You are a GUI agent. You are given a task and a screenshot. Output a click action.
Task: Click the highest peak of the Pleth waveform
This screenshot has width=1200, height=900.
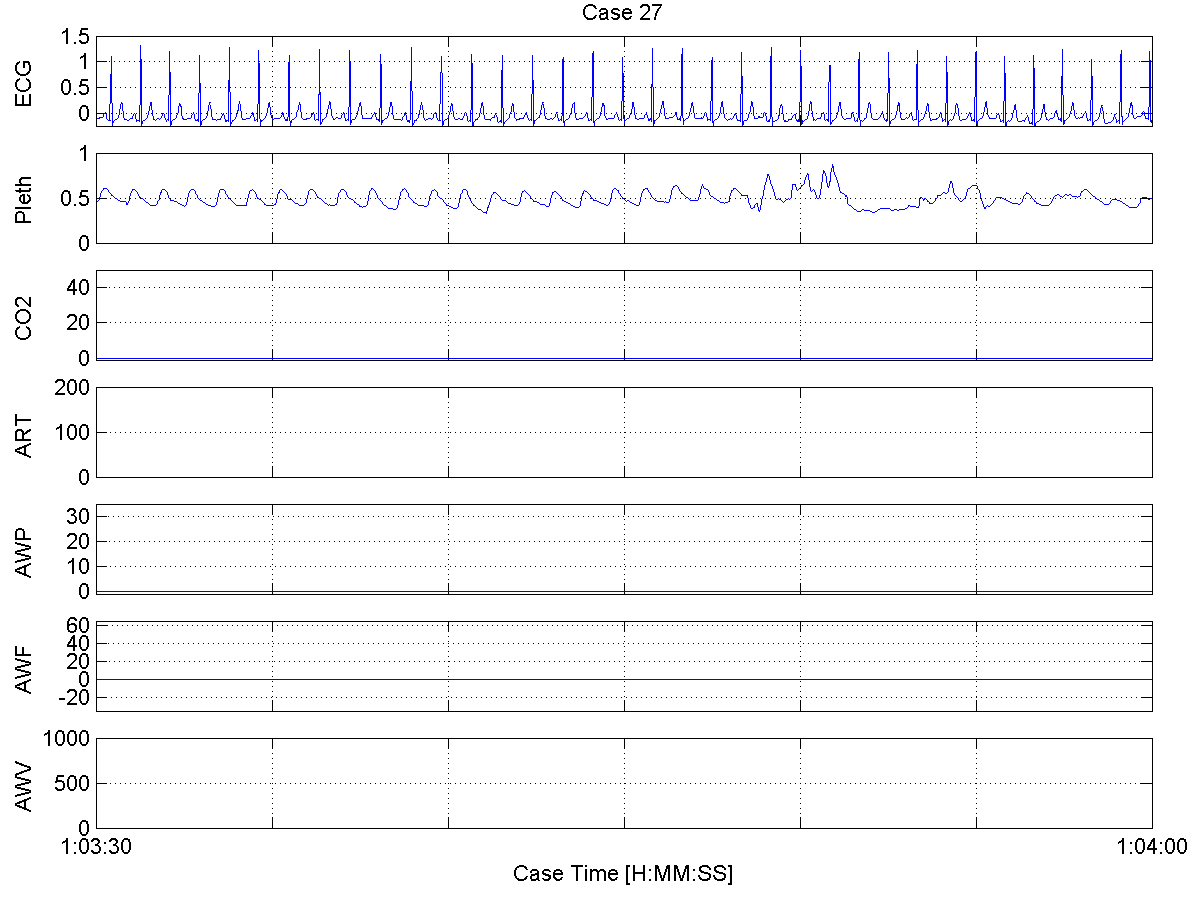click(x=832, y=166)
